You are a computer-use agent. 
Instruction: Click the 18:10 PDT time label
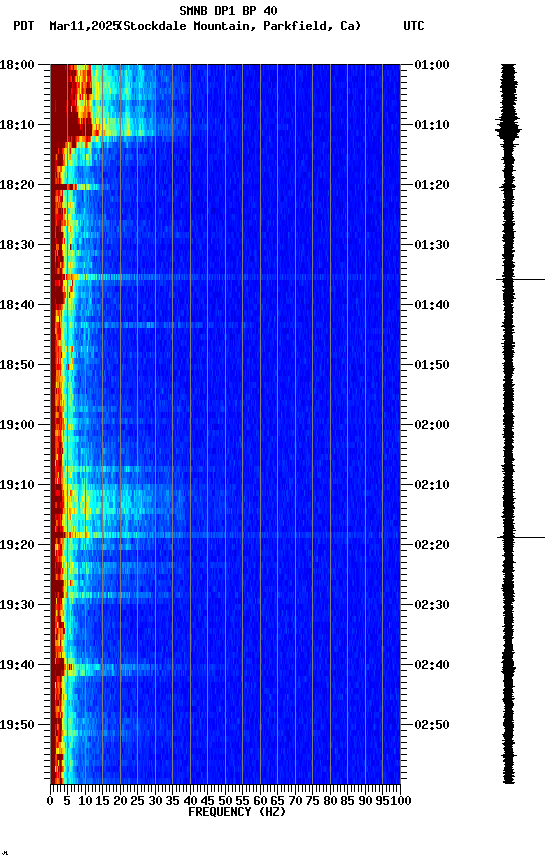pos(17,125)
